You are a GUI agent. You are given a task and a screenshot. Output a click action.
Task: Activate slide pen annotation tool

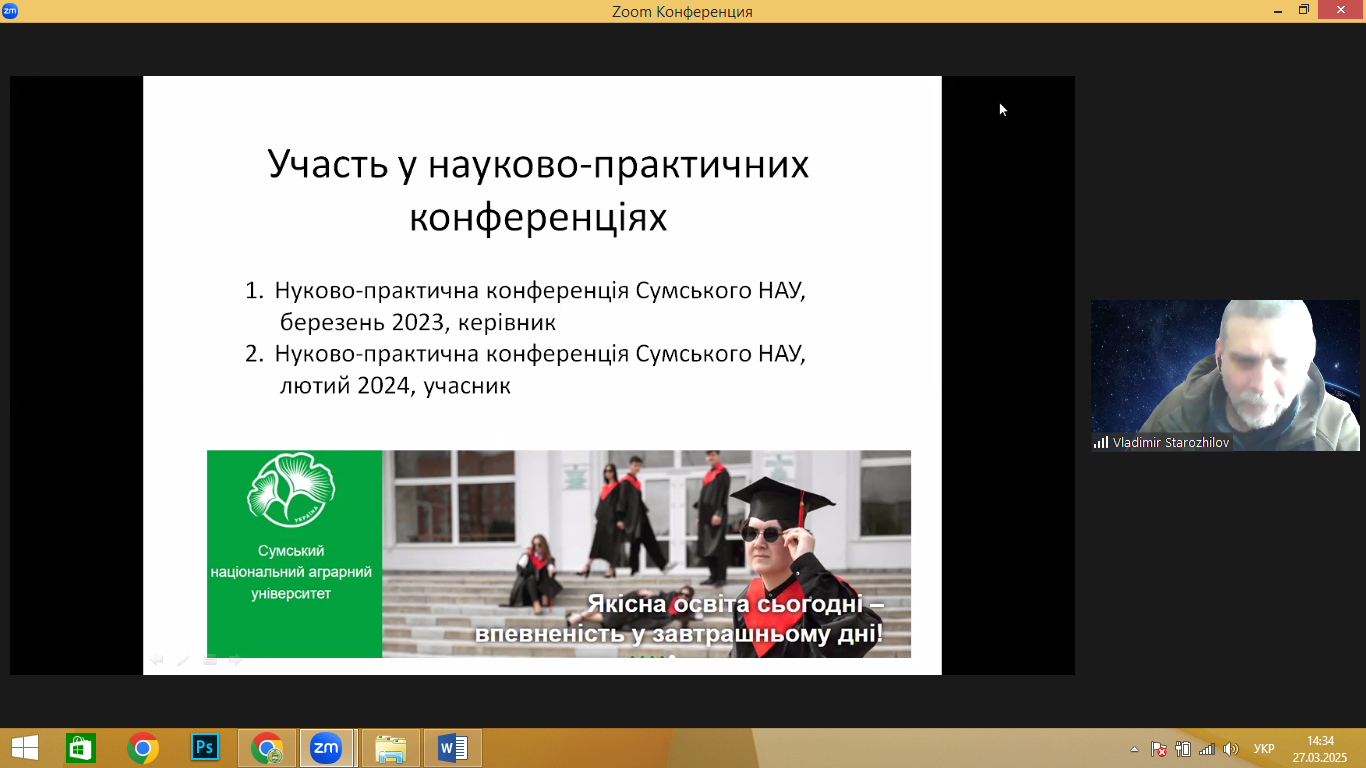coord(183,660)
